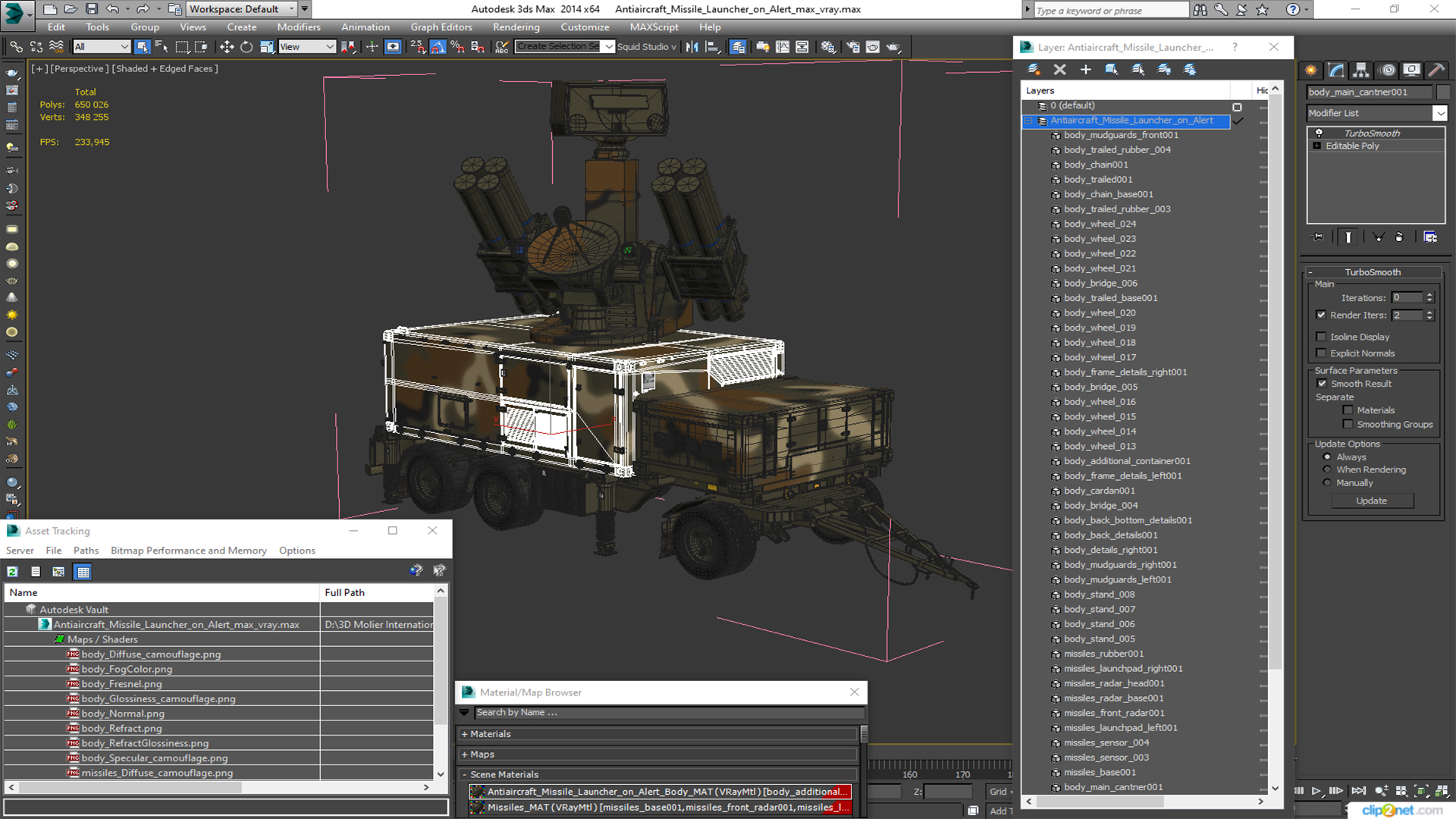Select the Rotate transform tool
This screenshot has height=819, width=1456.
pyautogui.click(x=246, y=47)
